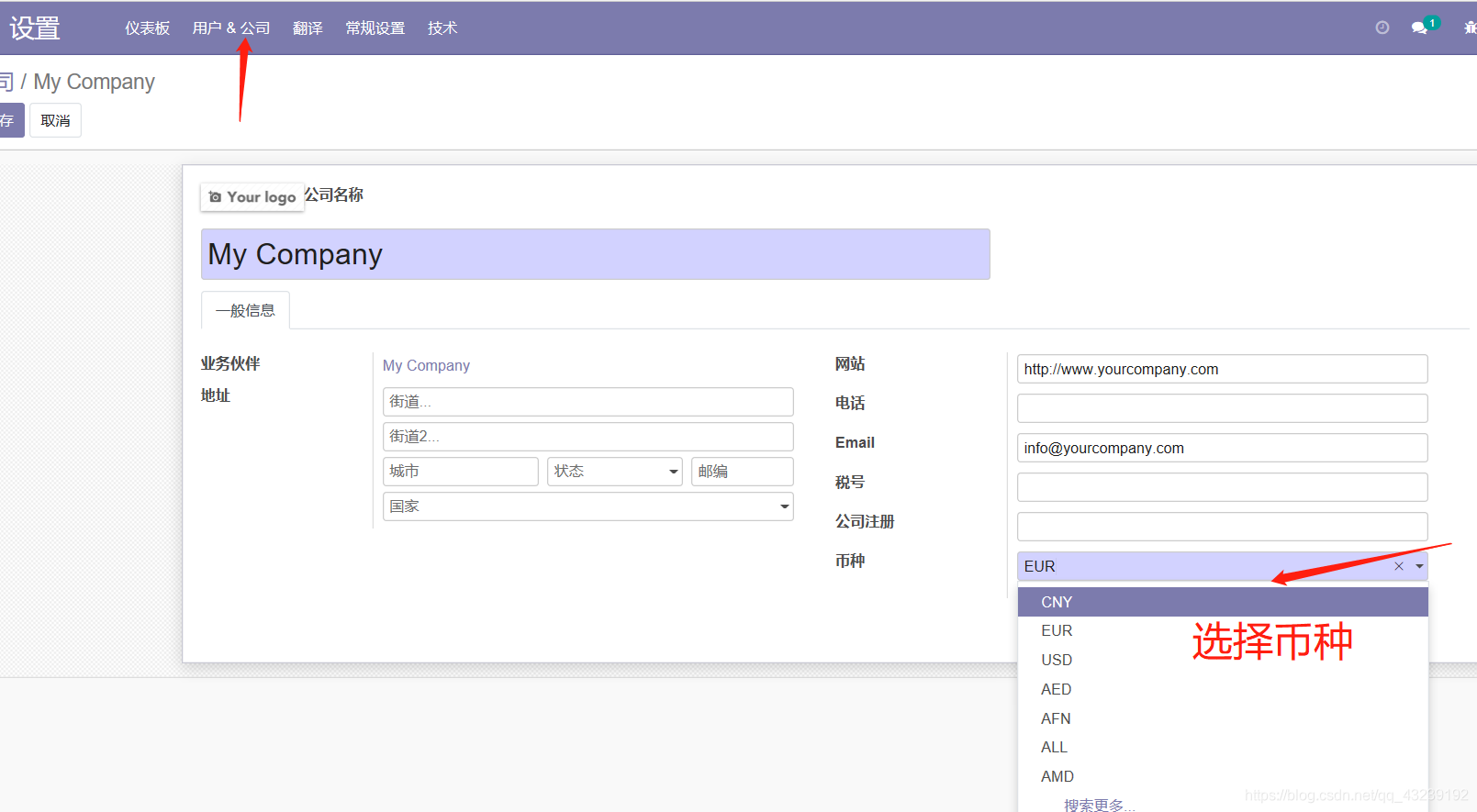Open the conversations chat icon
1477x812 pixels.
pos(1419,28)
